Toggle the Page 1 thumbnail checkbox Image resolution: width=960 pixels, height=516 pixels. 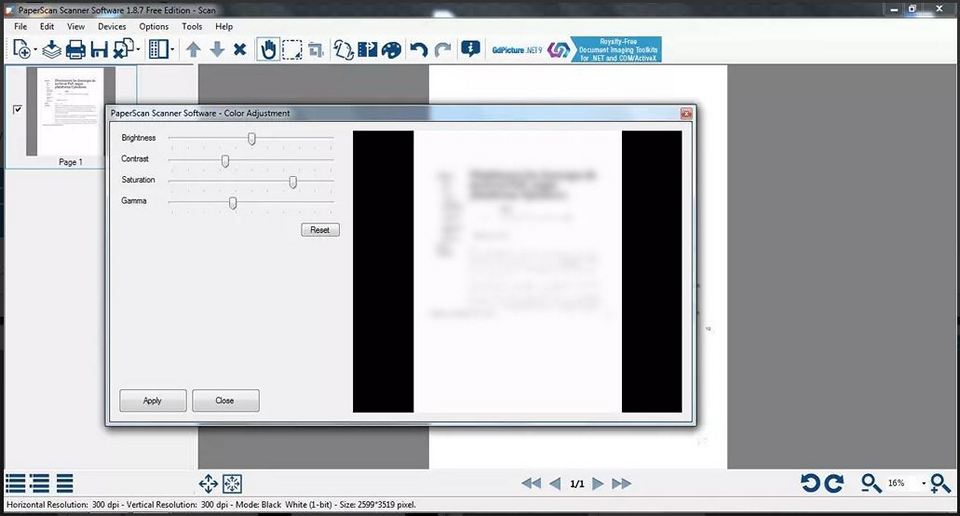(17, 110)
